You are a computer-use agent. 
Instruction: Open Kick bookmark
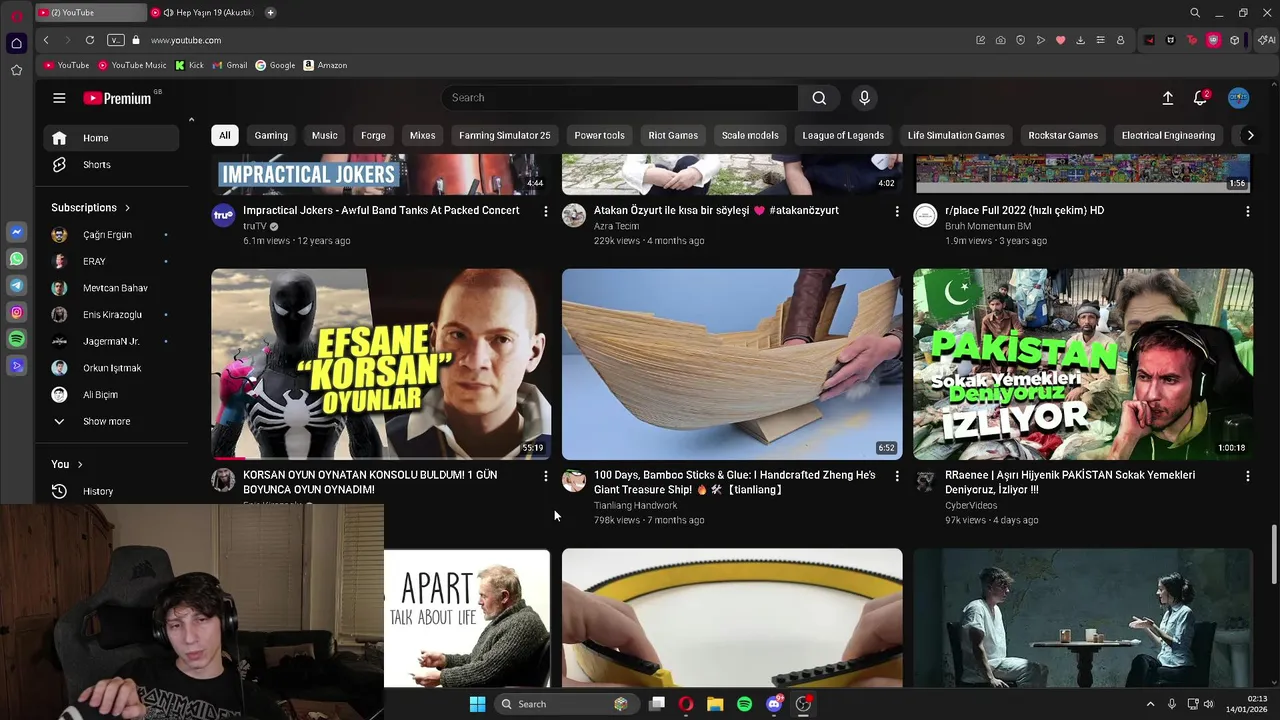[189, 65]
